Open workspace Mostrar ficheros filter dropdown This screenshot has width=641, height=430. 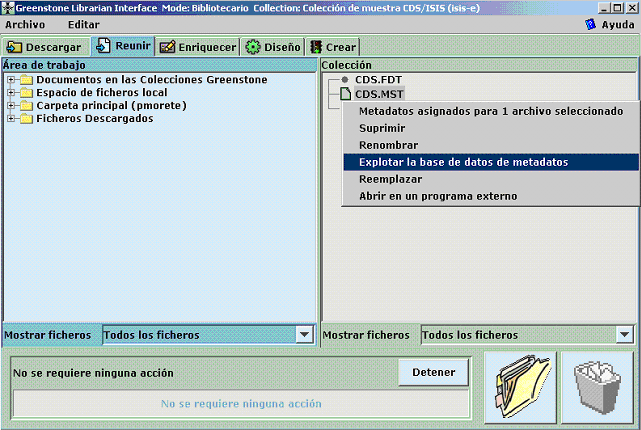[x=304, y=335]
